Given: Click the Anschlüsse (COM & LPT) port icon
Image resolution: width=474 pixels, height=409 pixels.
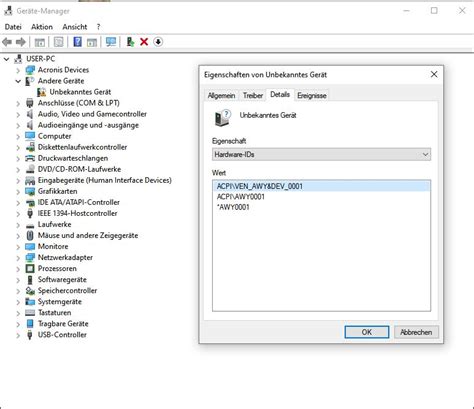Looking at the screenshot, I should 30,103.
